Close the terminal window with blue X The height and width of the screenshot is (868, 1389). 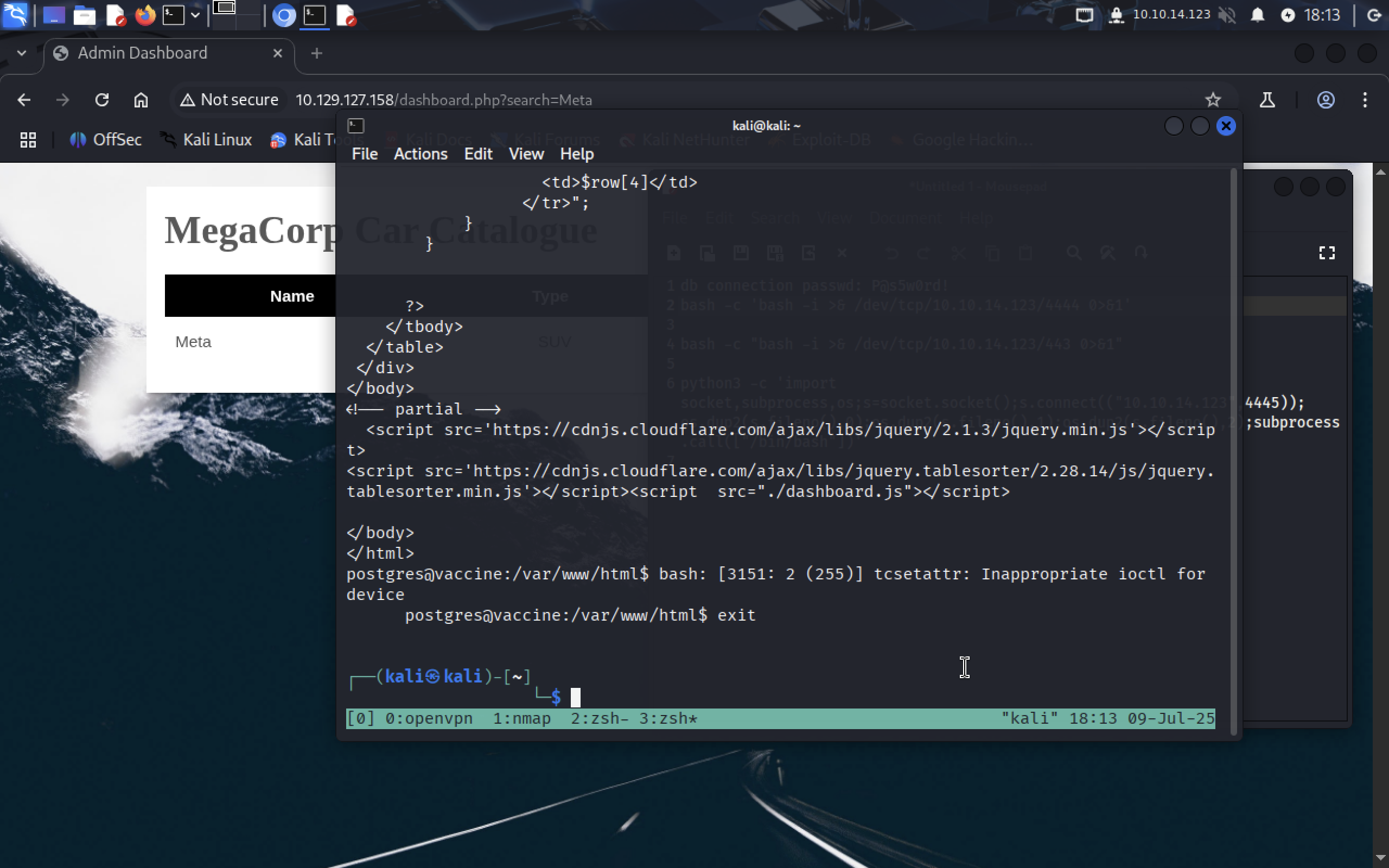(x=1226, y=126)
